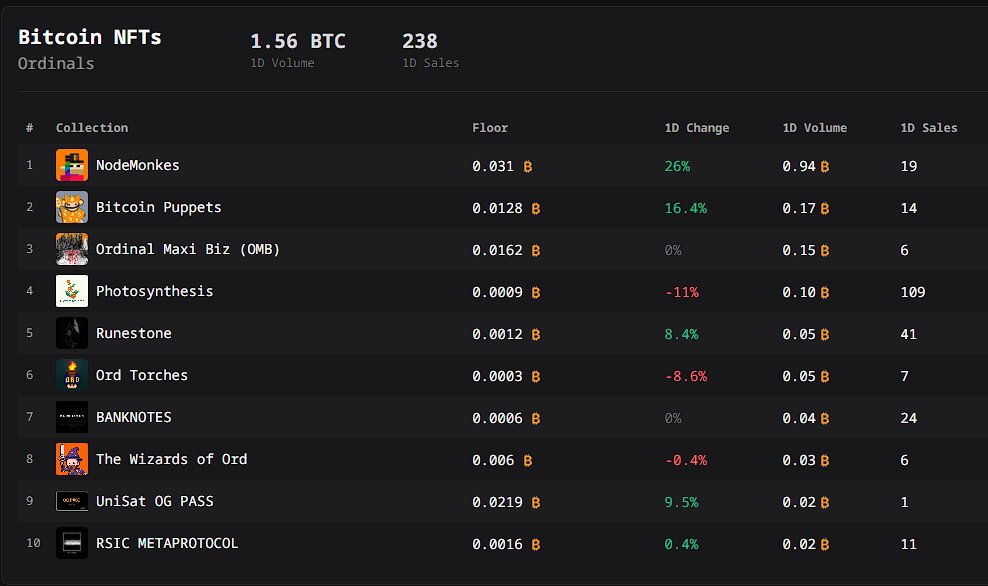Image resolution: width=988 pixels, height=586 pixels.
Task: Sort table by Floor column
Action: 490,128
